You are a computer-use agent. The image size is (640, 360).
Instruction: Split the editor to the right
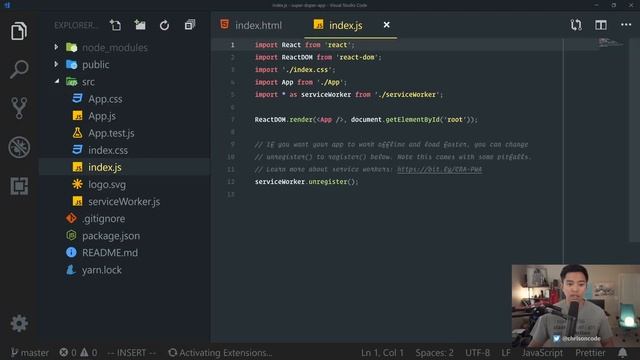[601, 25]
